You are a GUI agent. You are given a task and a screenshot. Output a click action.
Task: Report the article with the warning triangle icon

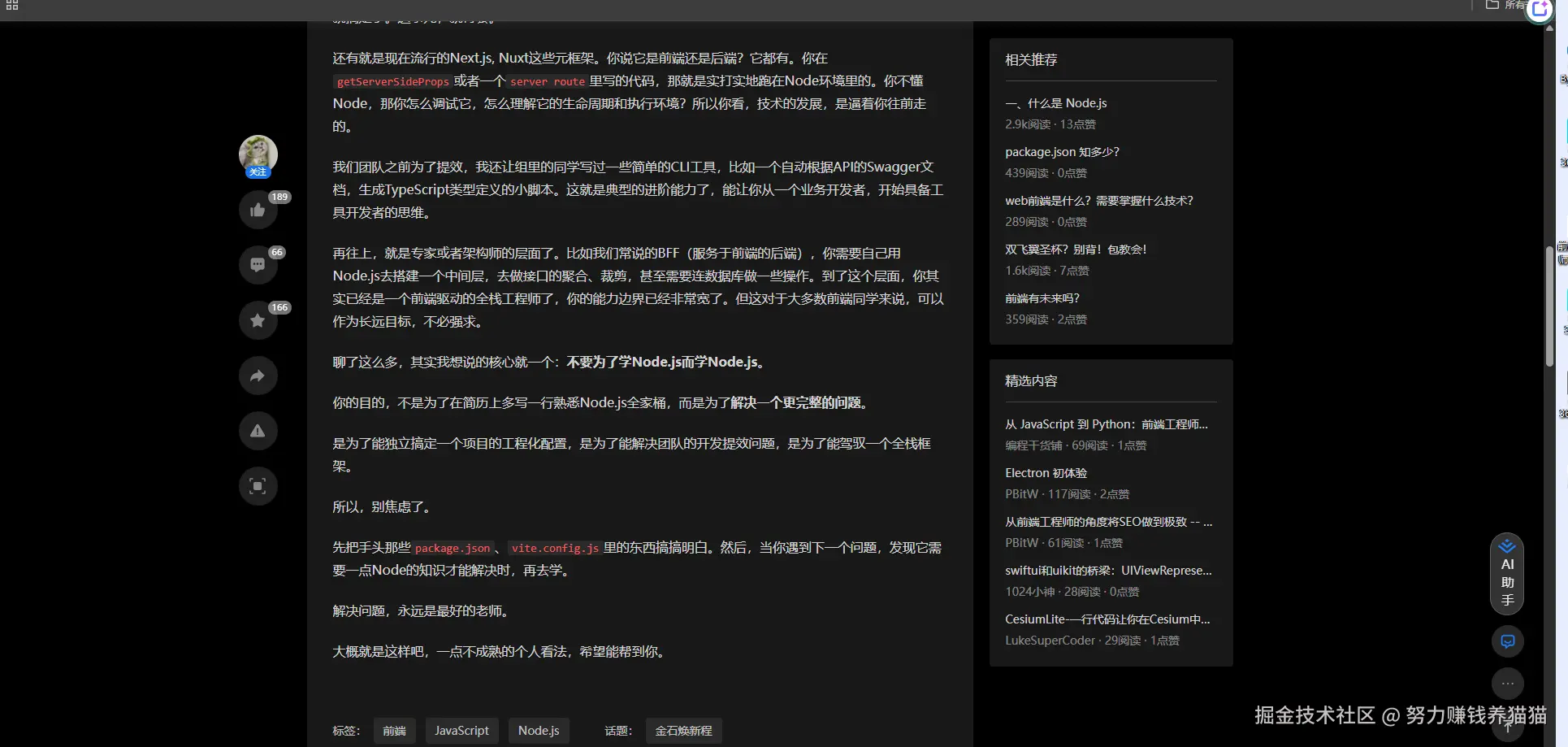click(x=258, y=431)
